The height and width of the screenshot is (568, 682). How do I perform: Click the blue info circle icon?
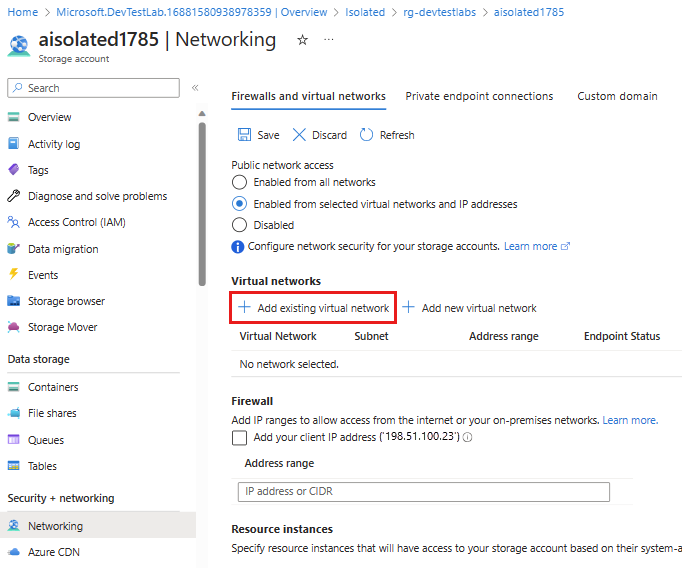coord(237,247)
